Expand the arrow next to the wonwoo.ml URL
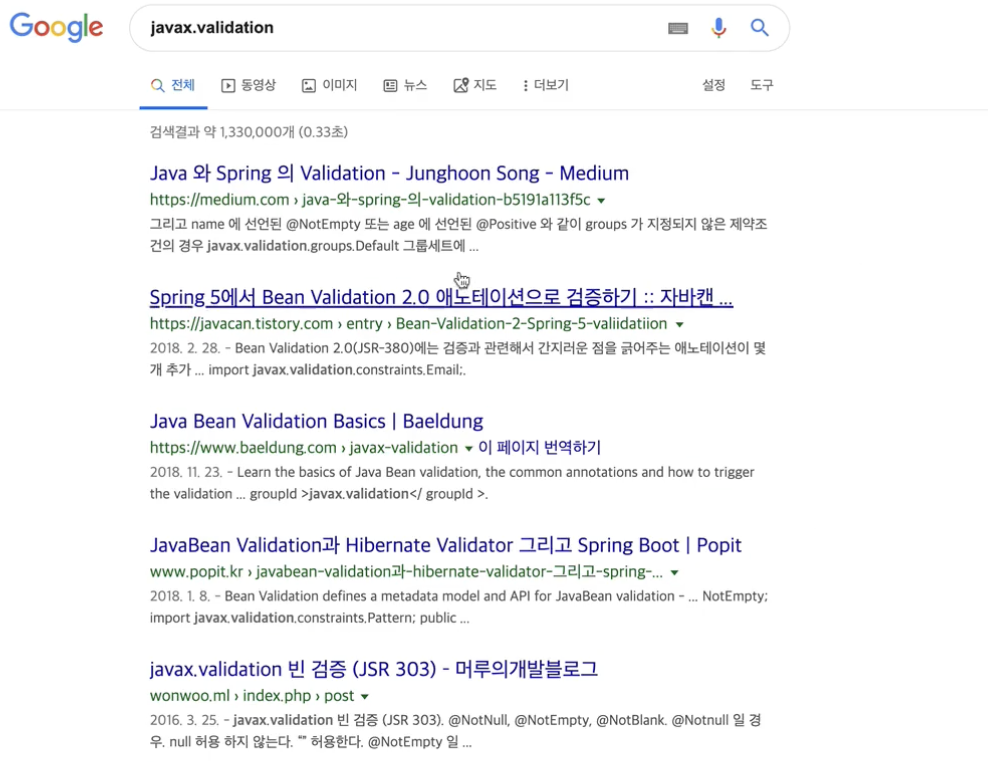 pyautogui.click(x=364, y=696)
